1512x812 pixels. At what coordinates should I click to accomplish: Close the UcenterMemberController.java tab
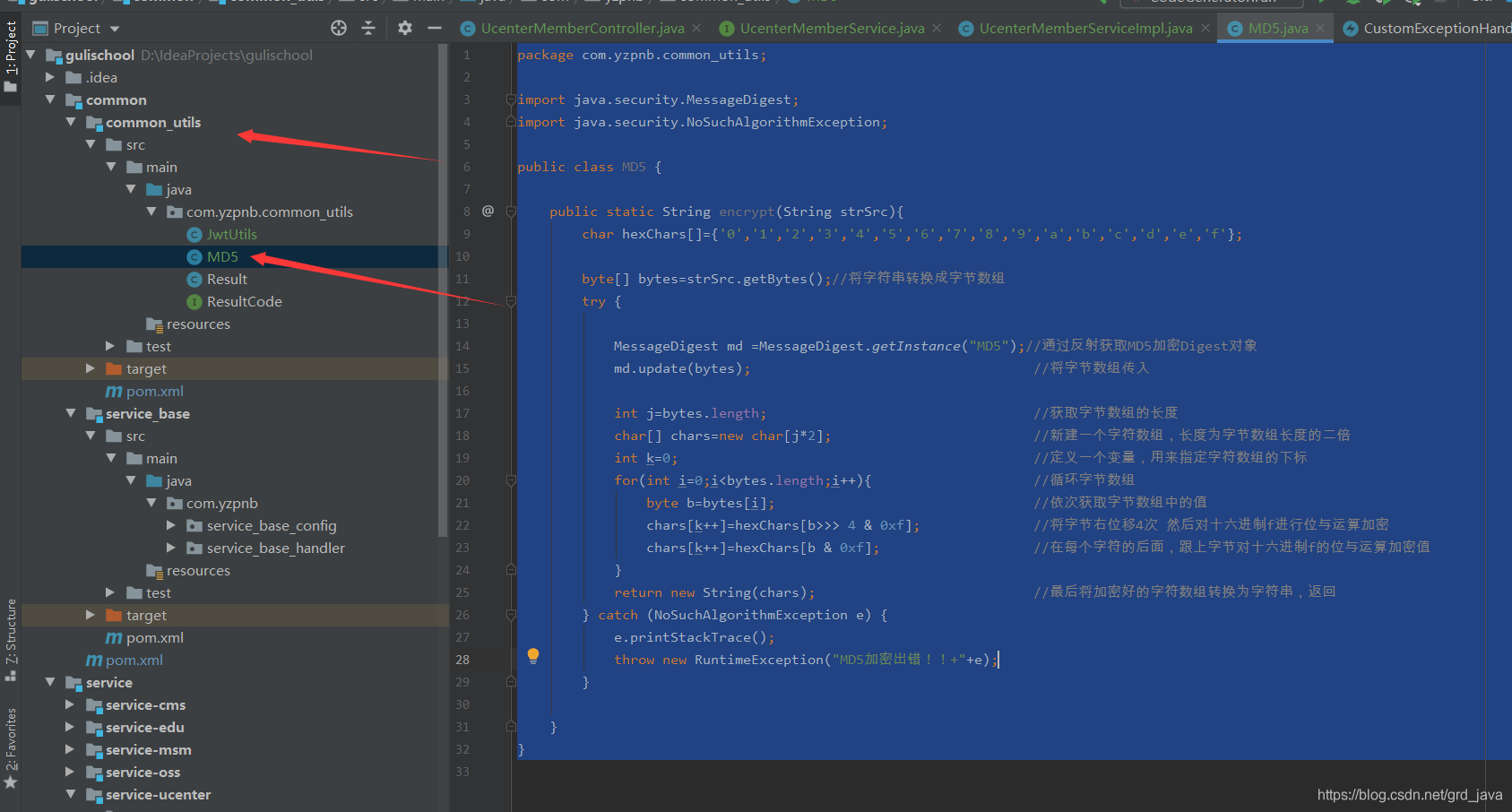click(696, 28)
